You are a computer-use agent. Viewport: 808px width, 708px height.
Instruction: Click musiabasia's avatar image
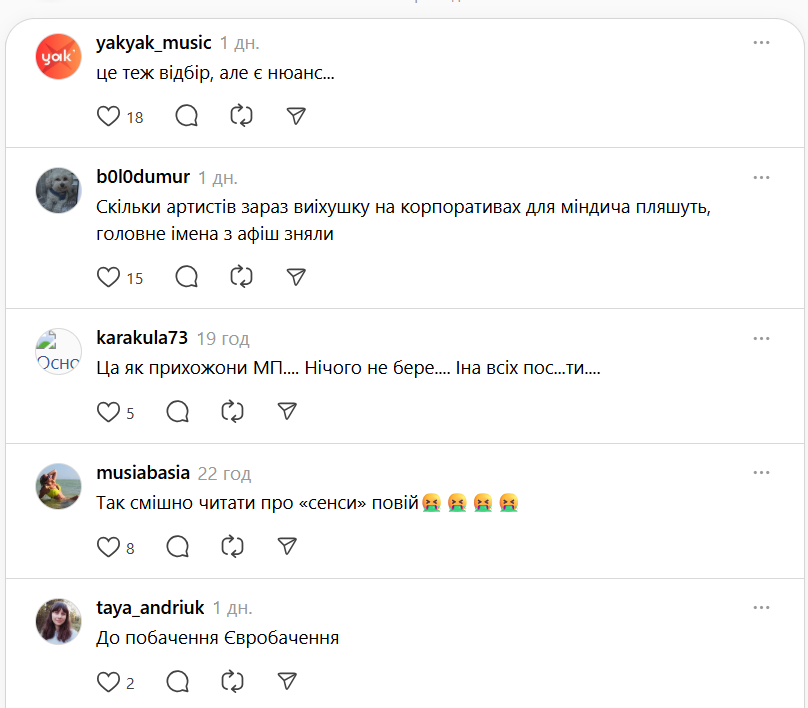58,486
